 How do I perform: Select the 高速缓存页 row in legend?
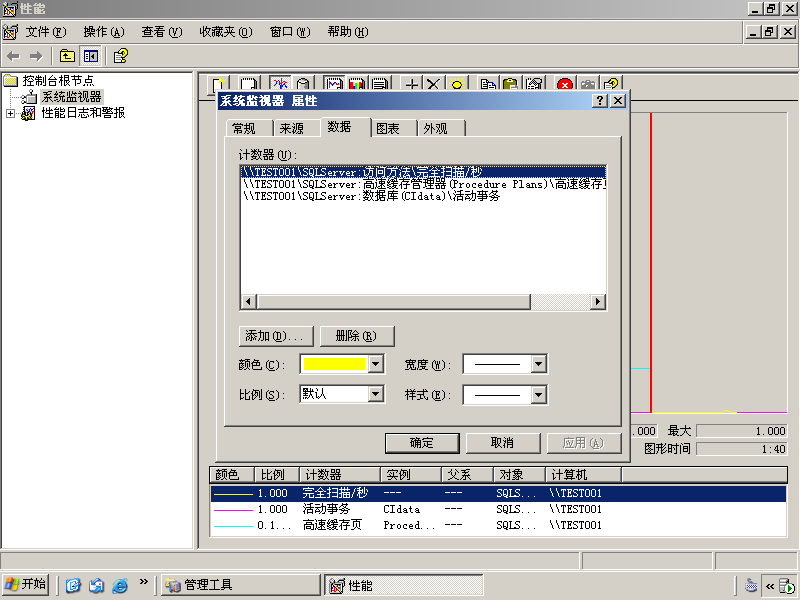tap(498, 525)
